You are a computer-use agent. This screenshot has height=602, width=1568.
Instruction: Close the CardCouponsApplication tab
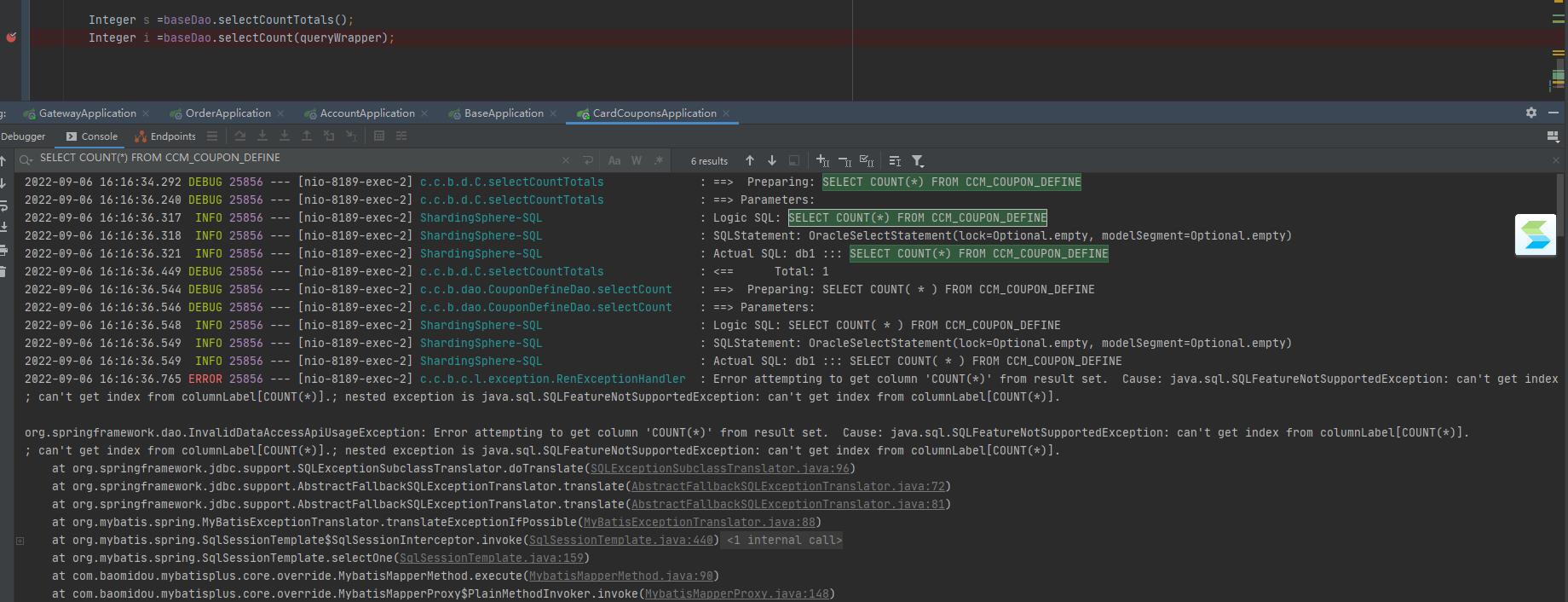click(x=726, y=113)
